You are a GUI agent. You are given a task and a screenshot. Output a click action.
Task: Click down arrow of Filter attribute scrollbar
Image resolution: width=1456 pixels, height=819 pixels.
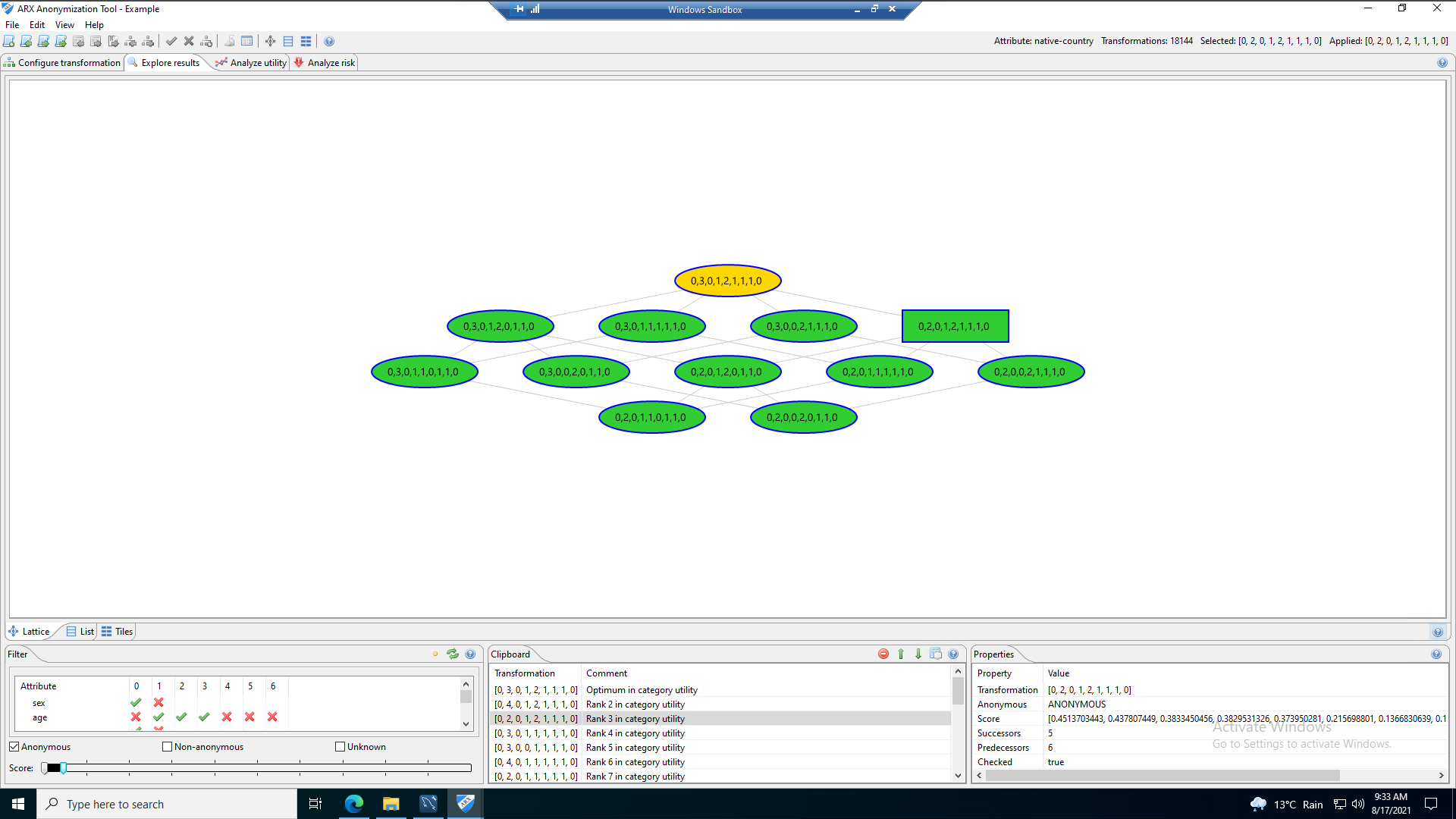466,724
